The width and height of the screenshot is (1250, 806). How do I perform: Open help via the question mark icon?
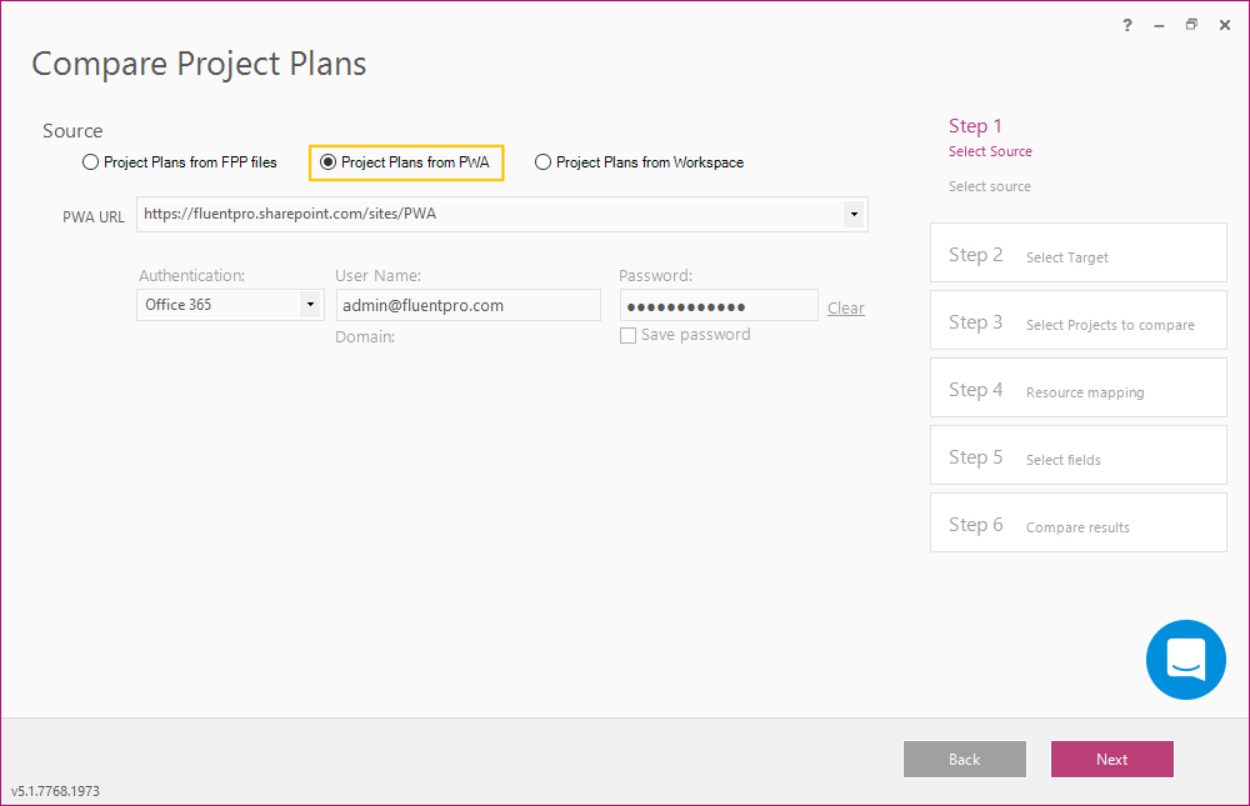coord(1127,26)
